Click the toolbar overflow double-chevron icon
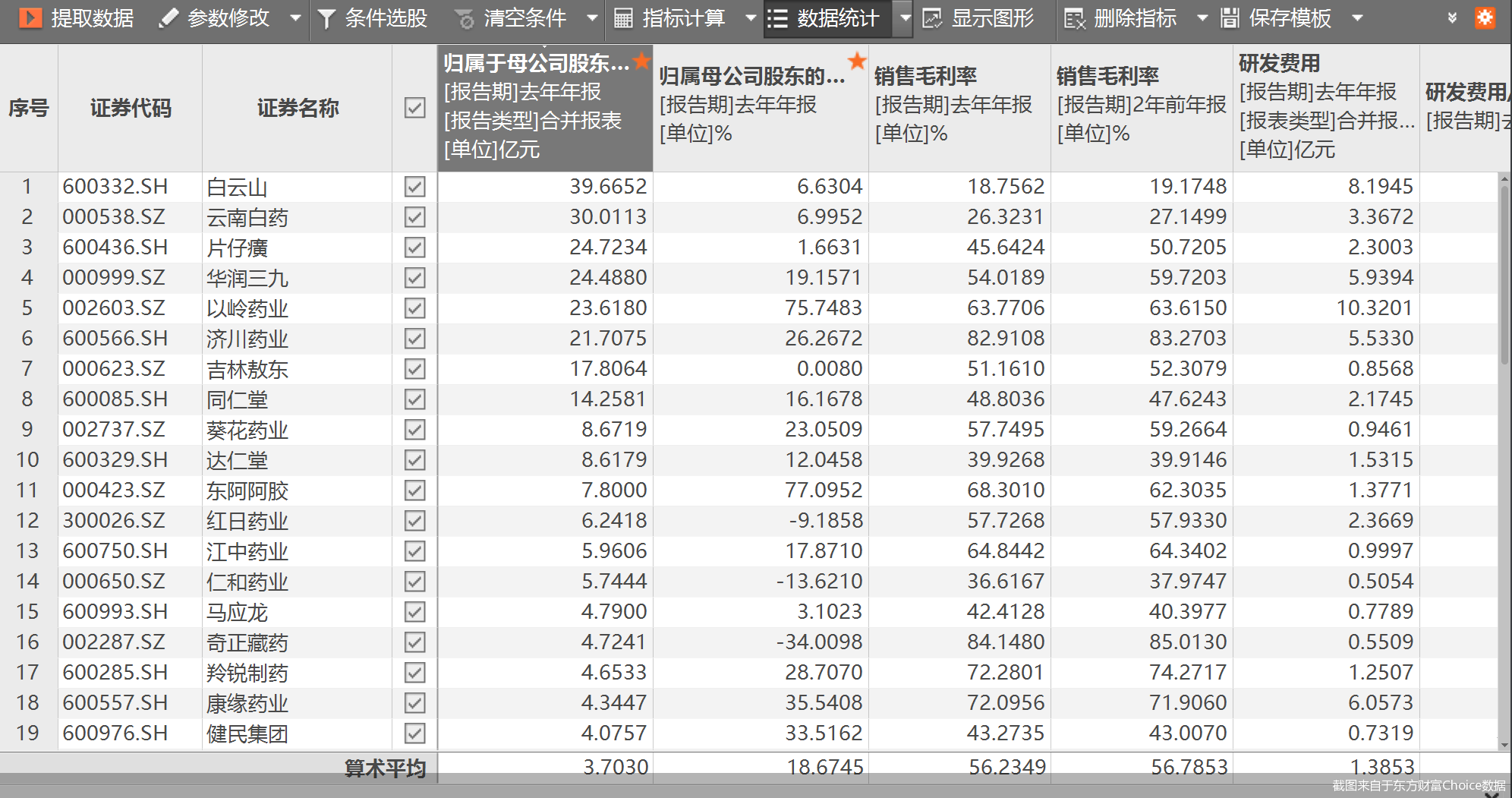This screenshot has height=798, width=1512. (1452, 17)
